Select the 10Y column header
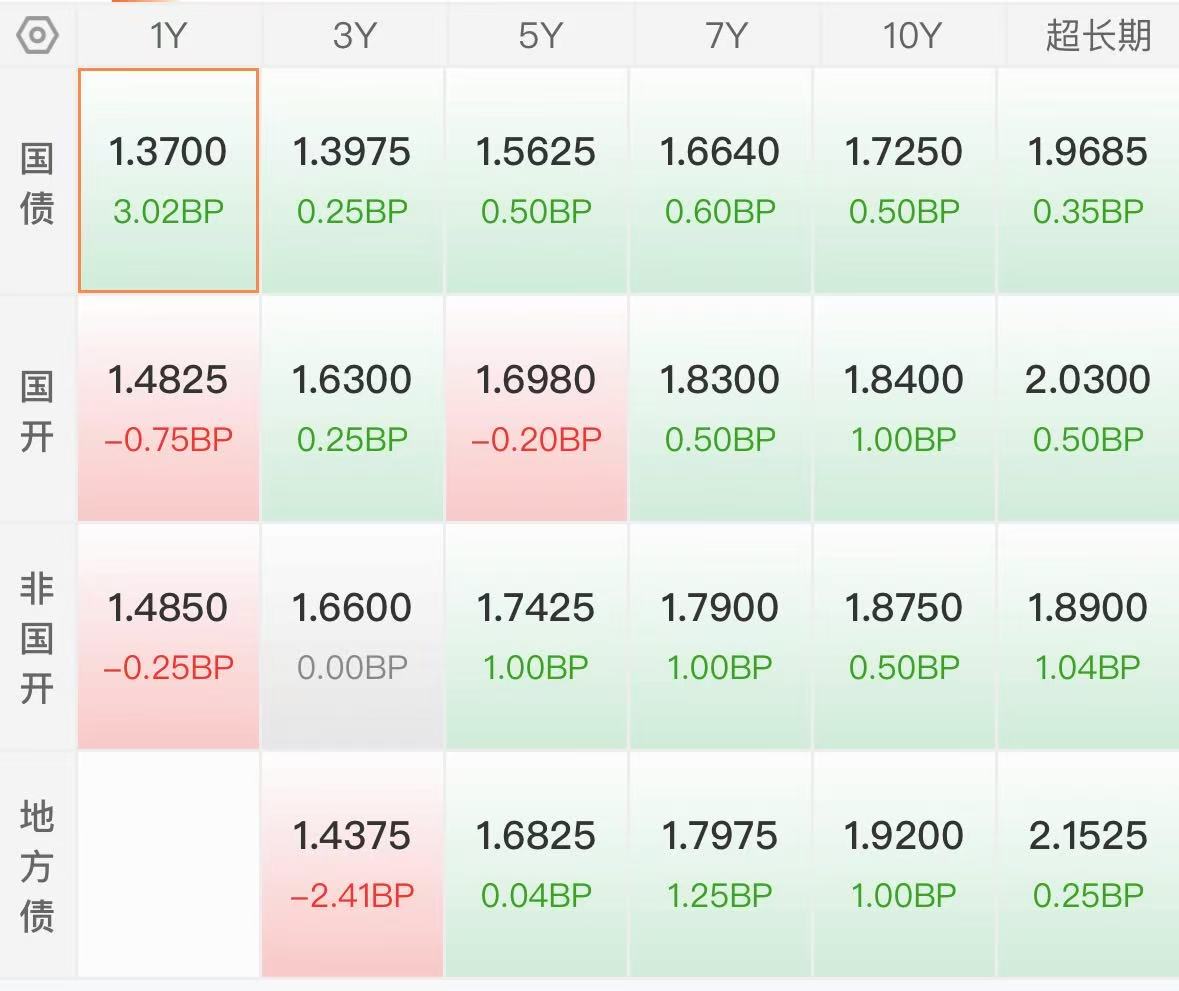Image resolution: width=1179 pixels, height=991 pixels. tap(911, 35)
